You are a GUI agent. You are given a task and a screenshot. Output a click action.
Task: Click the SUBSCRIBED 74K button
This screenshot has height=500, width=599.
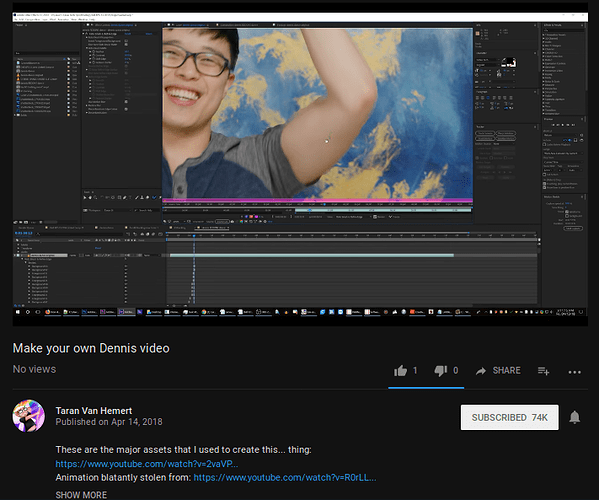pos(510,417)
